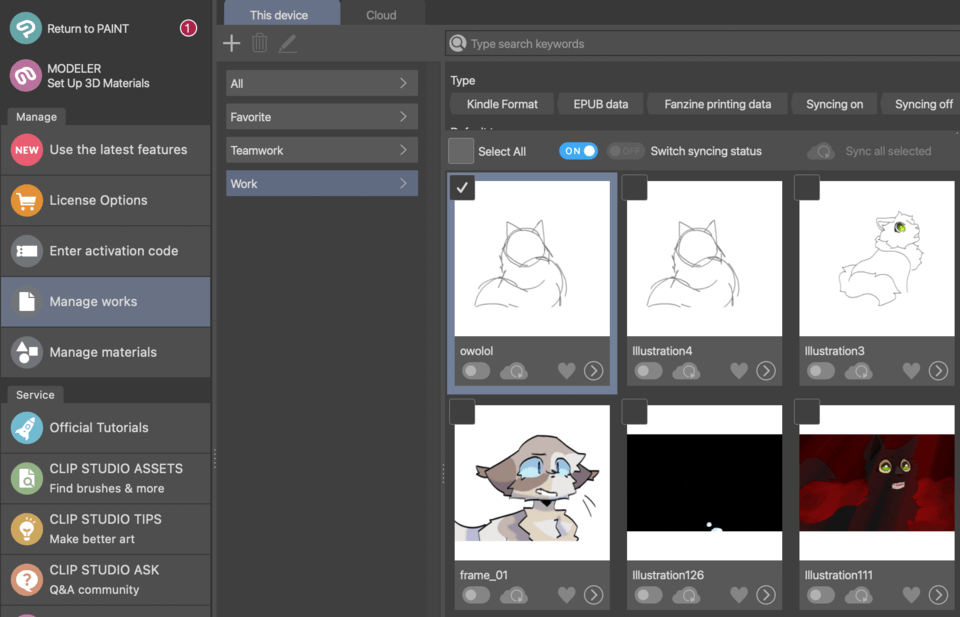960x617 pixels.
Task: Check the Illustration4 checkbox
Action: coord(634,187)
